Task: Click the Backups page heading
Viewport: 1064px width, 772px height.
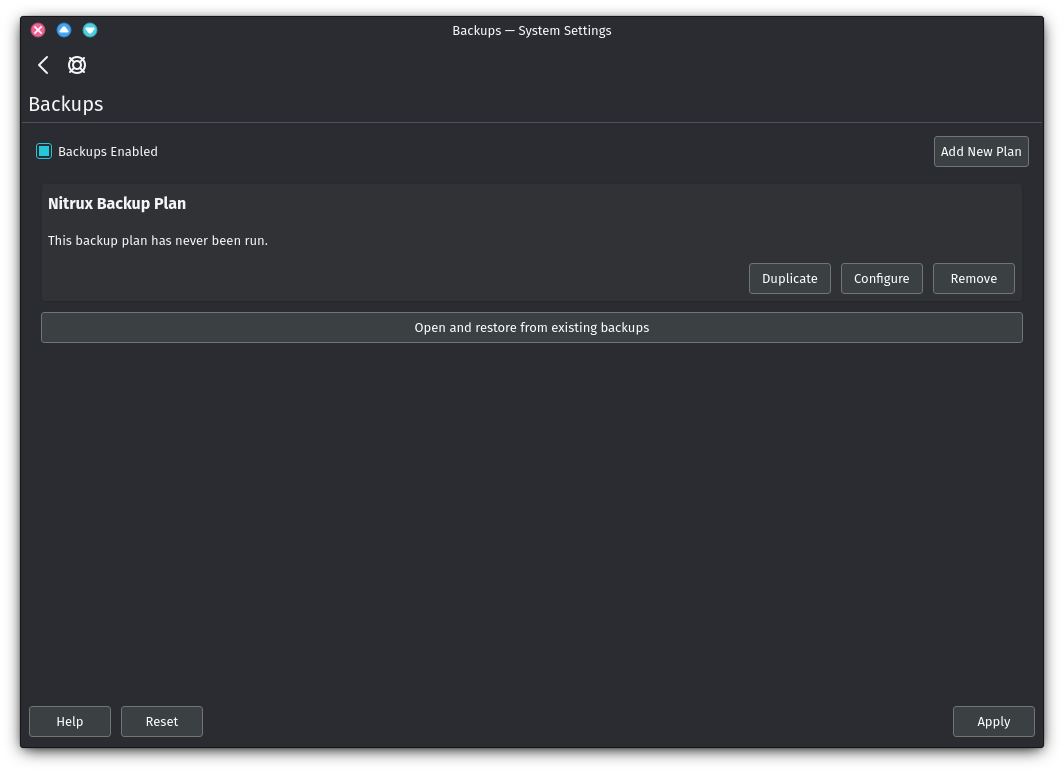Action: tap(66, 104)
